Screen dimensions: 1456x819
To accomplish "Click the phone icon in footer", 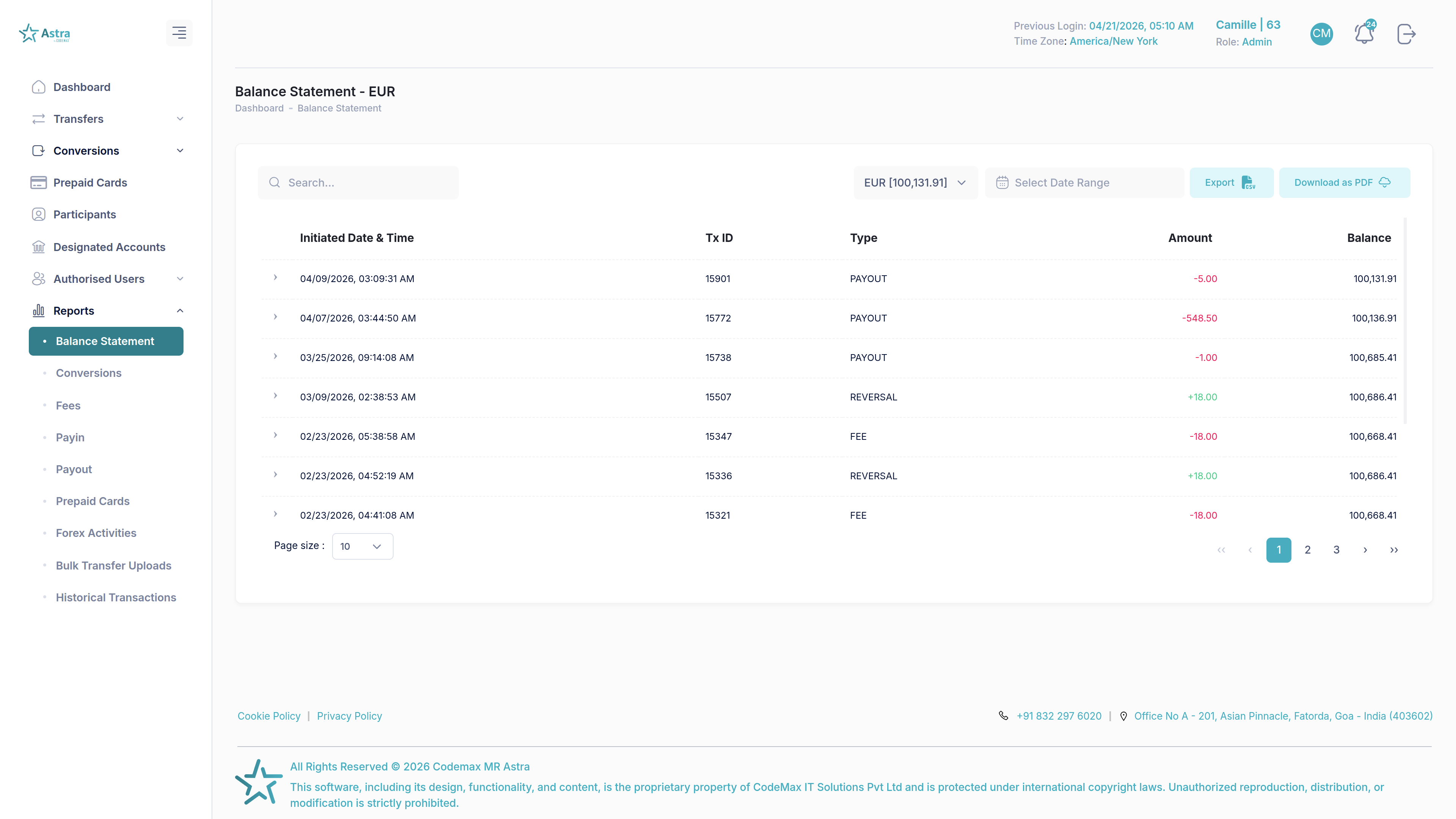I will [1003, 715].
